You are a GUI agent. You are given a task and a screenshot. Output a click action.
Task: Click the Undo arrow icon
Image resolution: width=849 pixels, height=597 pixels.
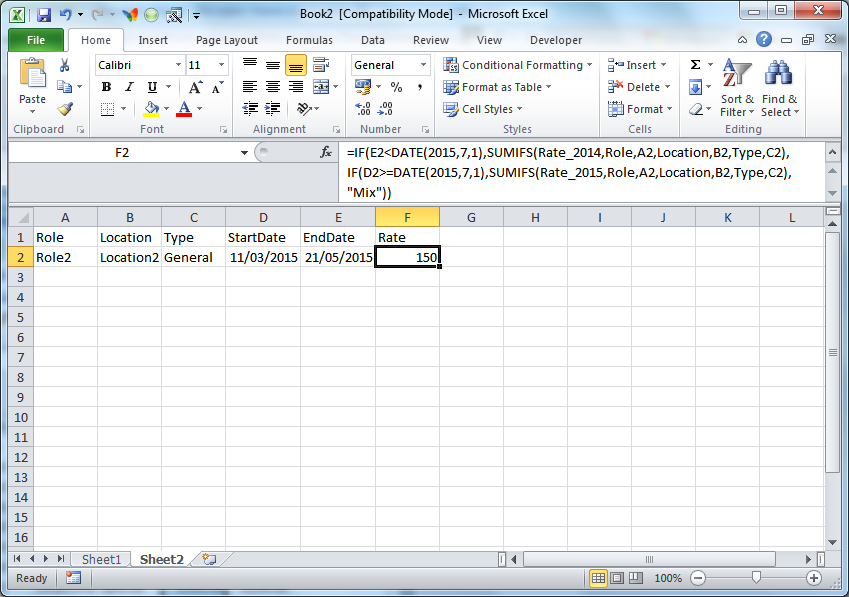click(x=66, y=15)
